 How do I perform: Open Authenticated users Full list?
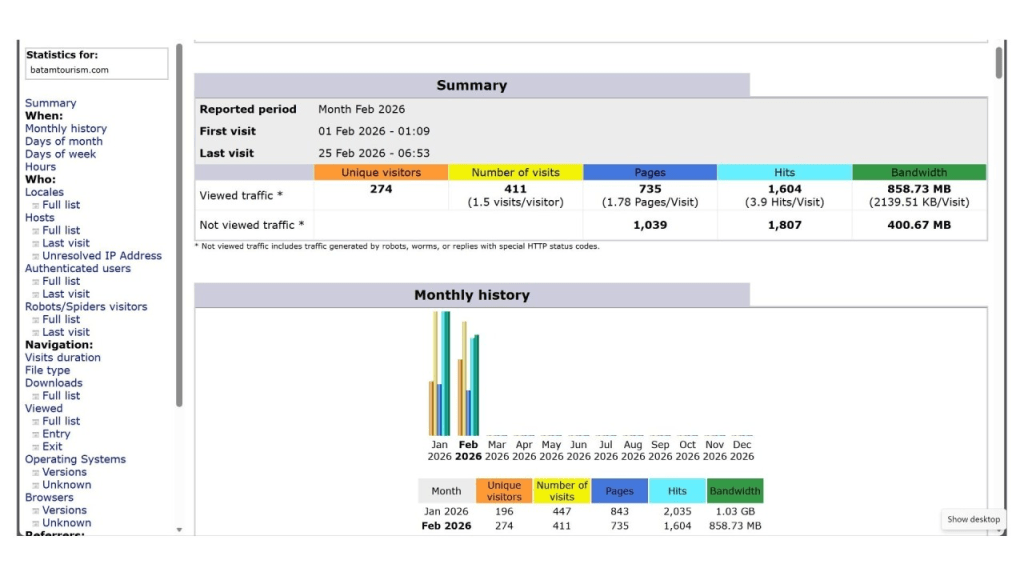61,281
